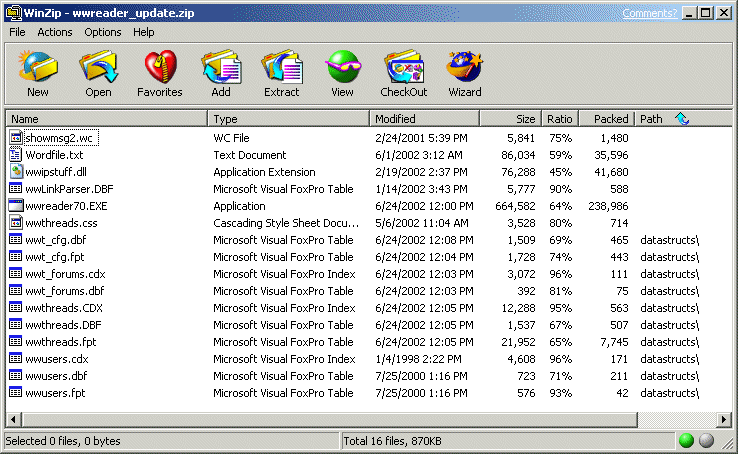Click the gray status light

coord(706,440)
